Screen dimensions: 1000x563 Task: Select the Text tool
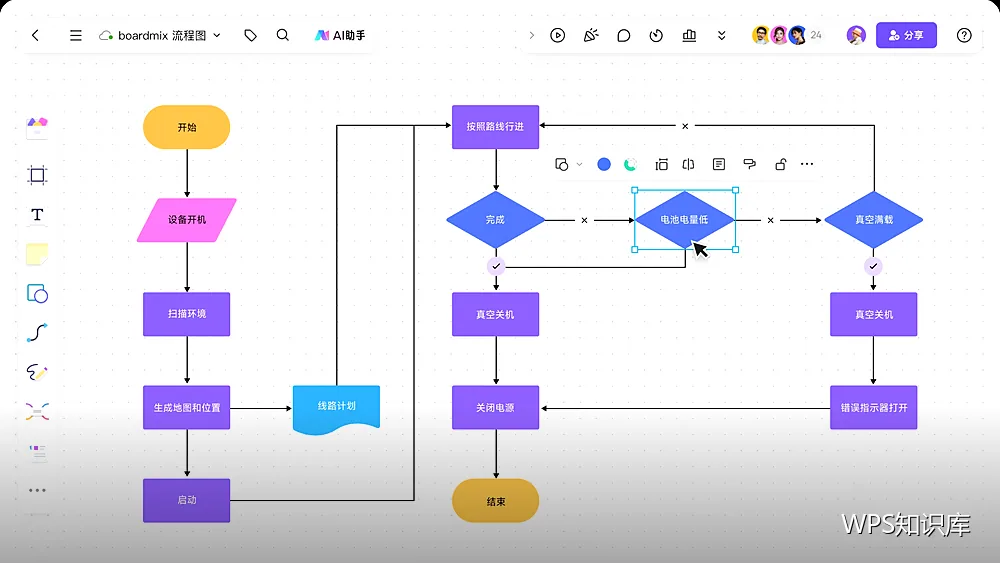coord(37,214)
